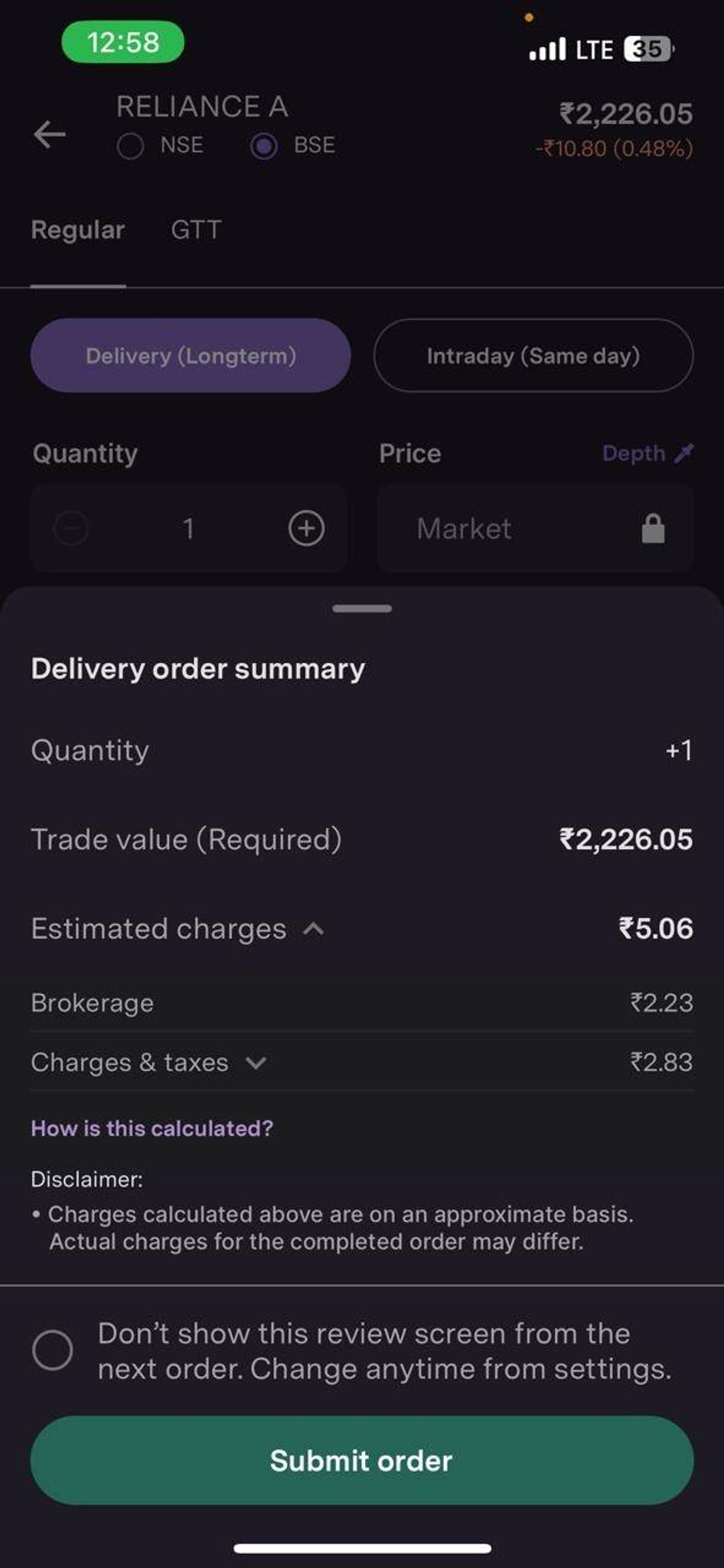Choose Intraday (Same day) order type

coord(533,355)
